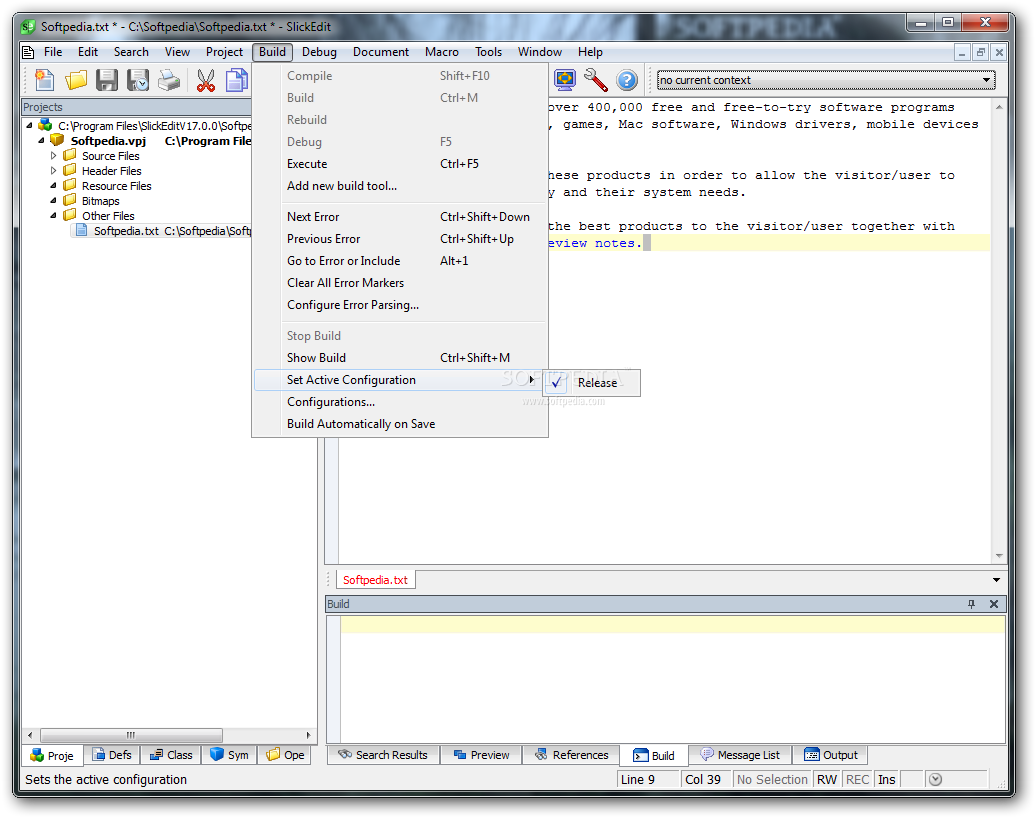Screen dimensions: 1036x818
Task: Switch to the Message List tab
Action: [740, 755]
